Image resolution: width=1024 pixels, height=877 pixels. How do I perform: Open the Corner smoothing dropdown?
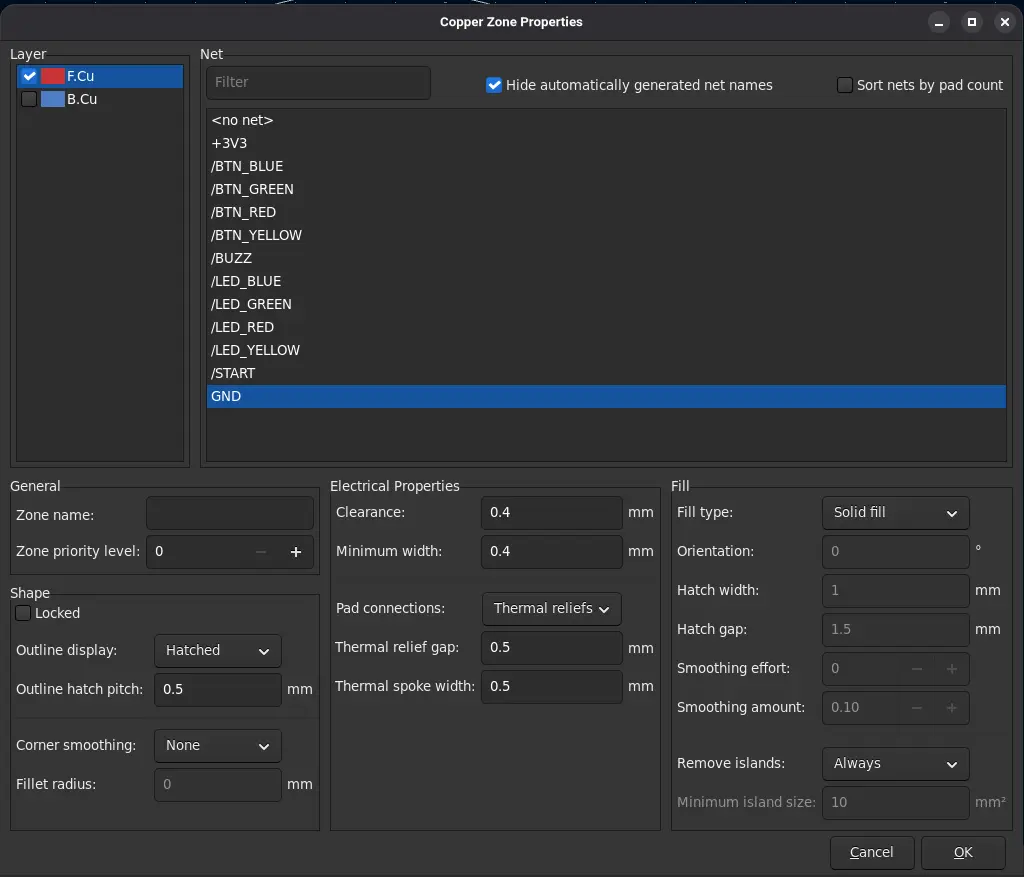click(x=217, y=746)
